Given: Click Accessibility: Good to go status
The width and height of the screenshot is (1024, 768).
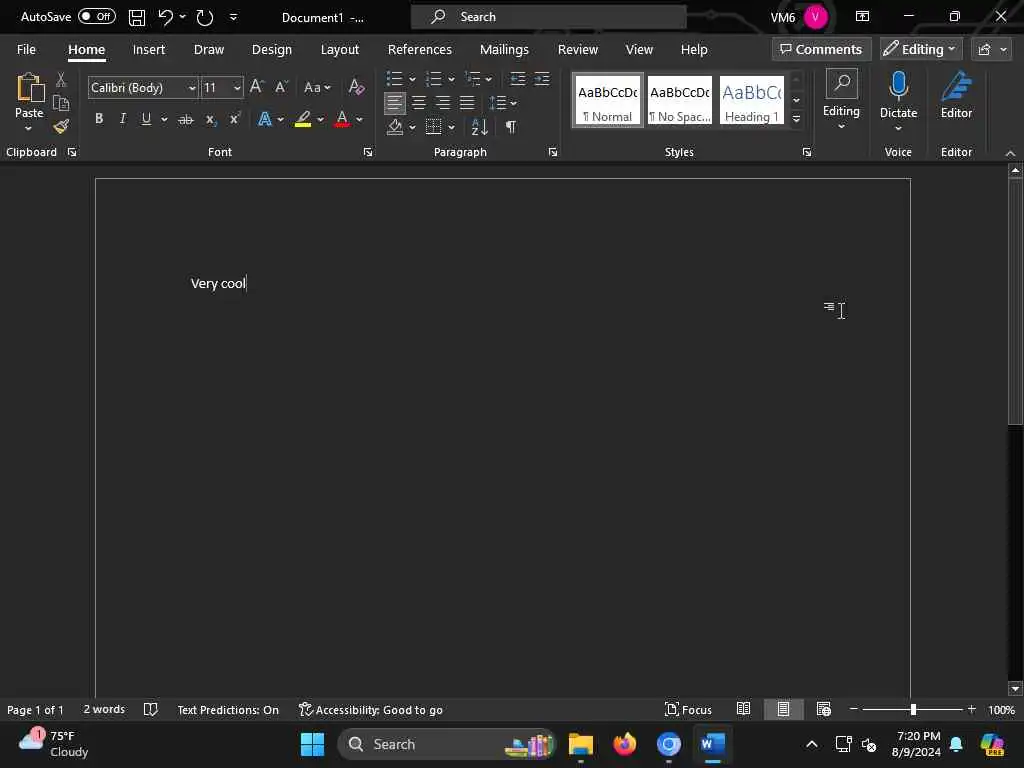Looking at the screenshot, I should [370, 710].
